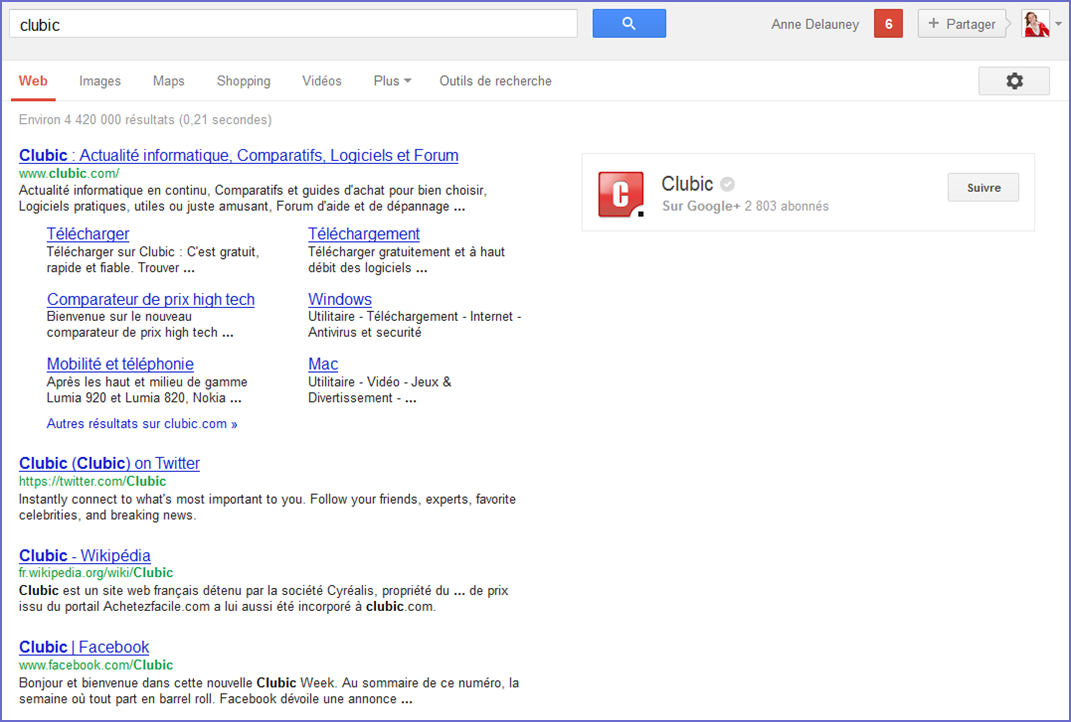This screenshot has width=1071, height=722.
Task: Follow Clubic with the Suivre button
Action: pos(984,188)
